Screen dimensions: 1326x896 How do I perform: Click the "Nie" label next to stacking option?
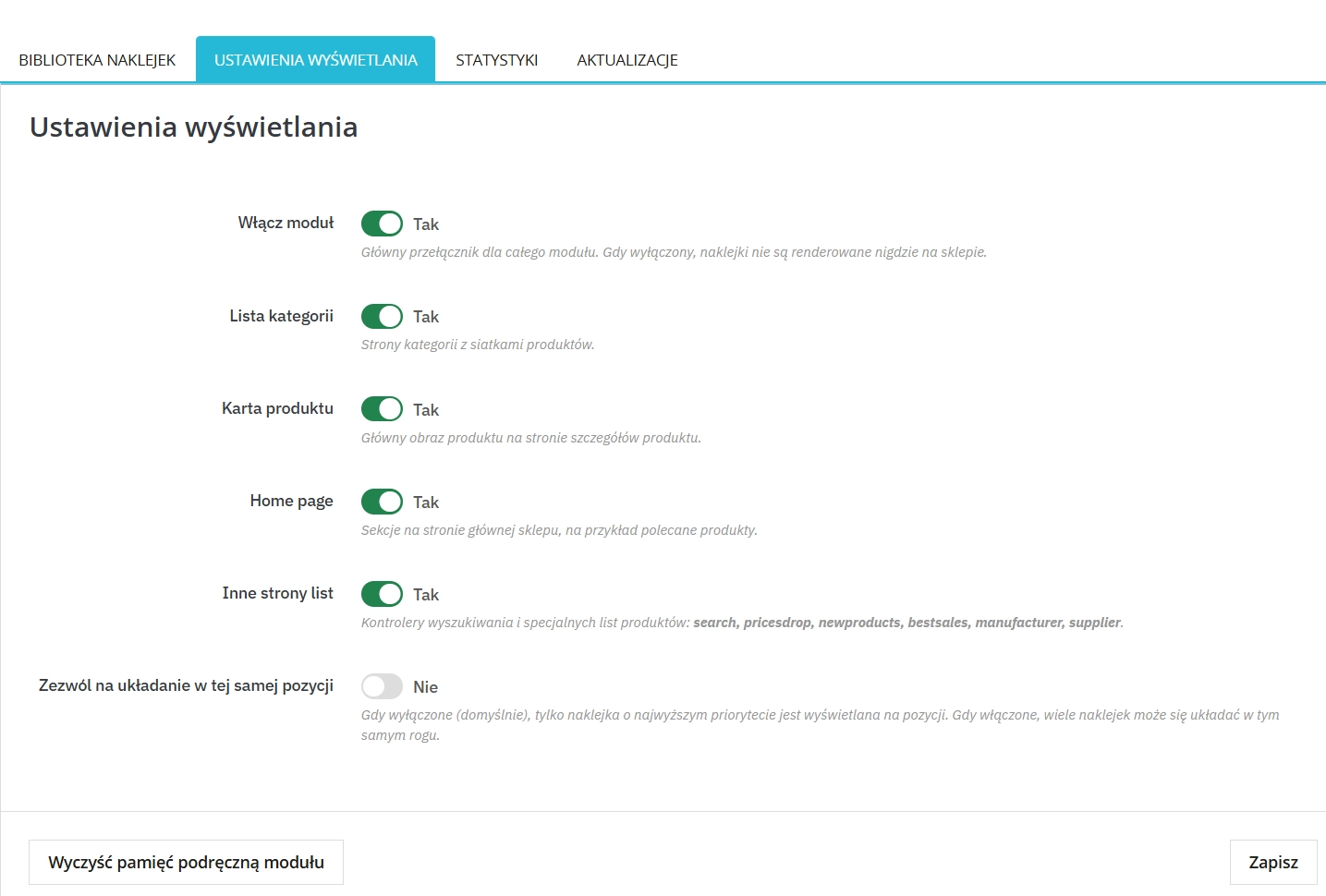tap(425, 686)
